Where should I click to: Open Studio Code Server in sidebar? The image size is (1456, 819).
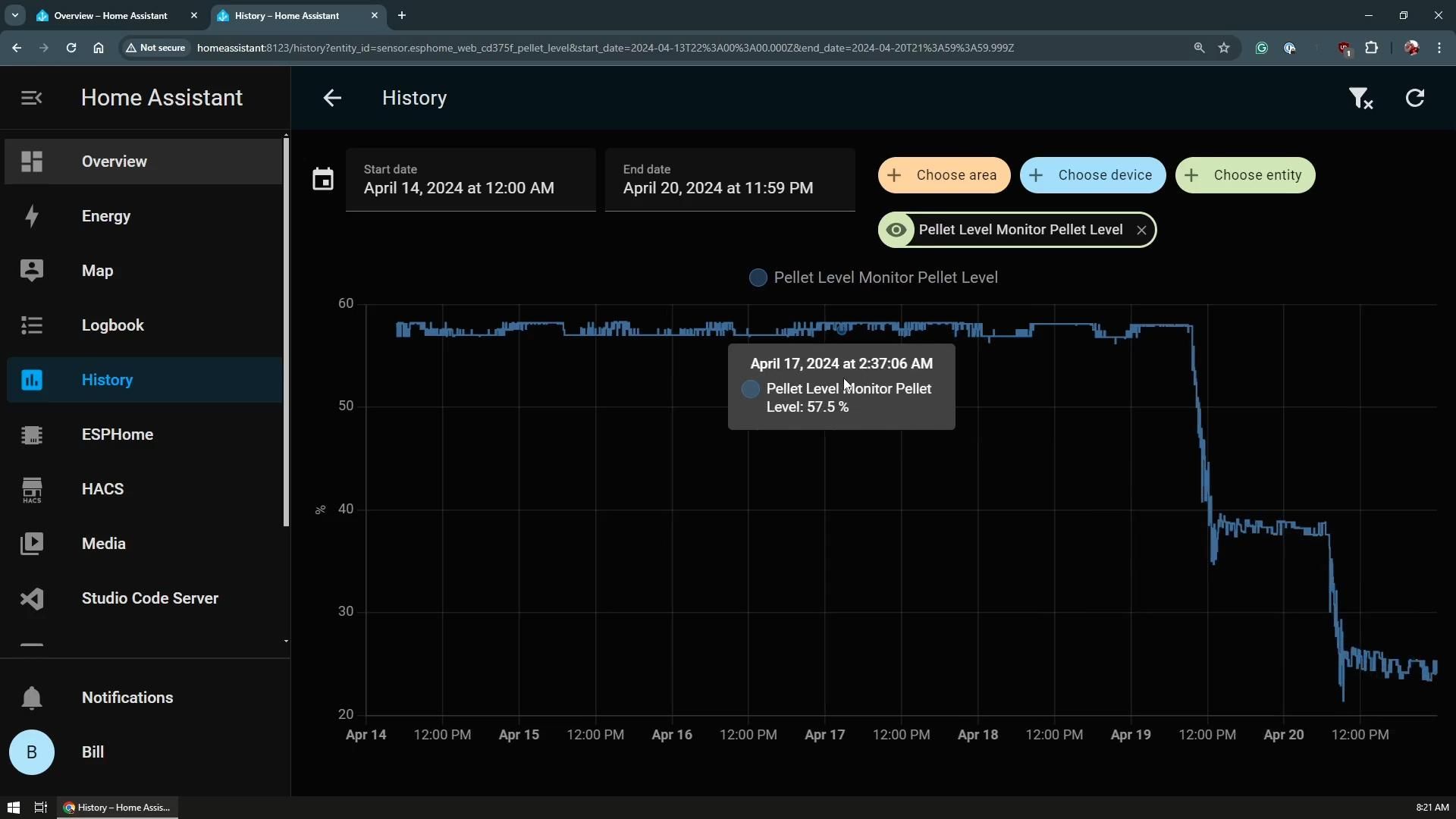[x=149, y=598]
